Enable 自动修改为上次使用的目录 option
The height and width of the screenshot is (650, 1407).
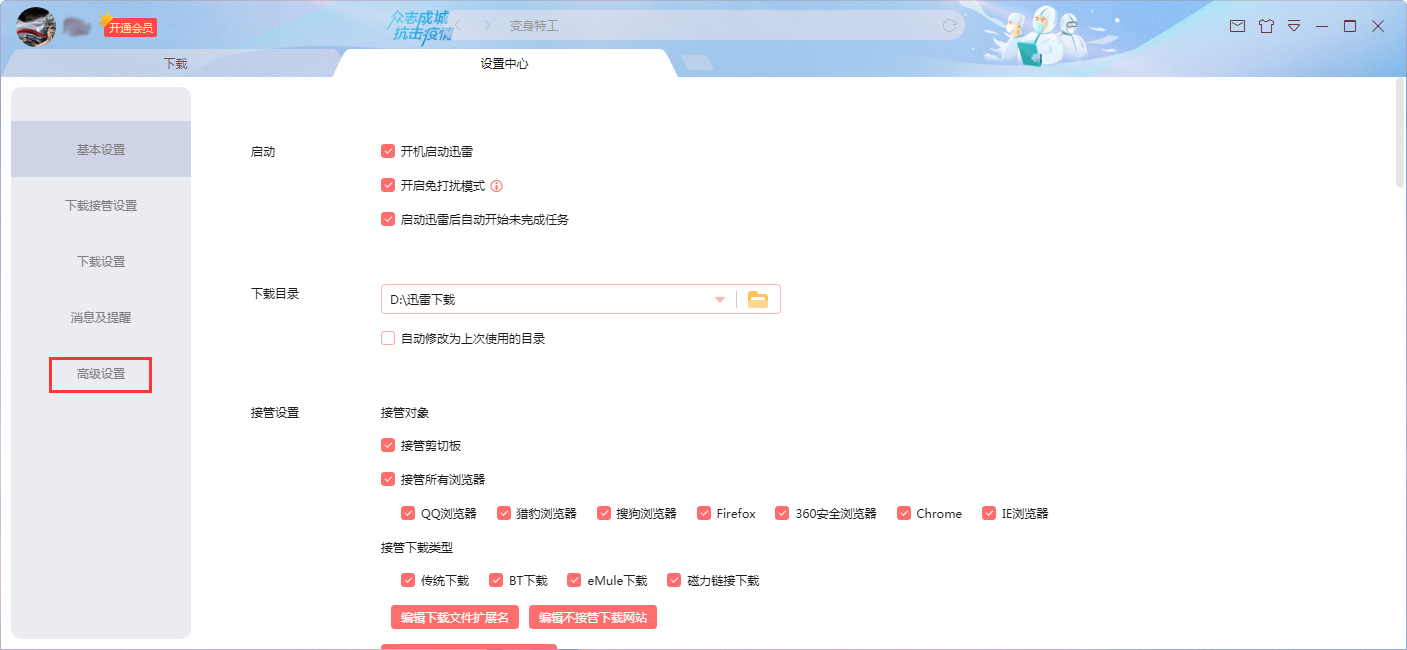click(x=387, y=337)
